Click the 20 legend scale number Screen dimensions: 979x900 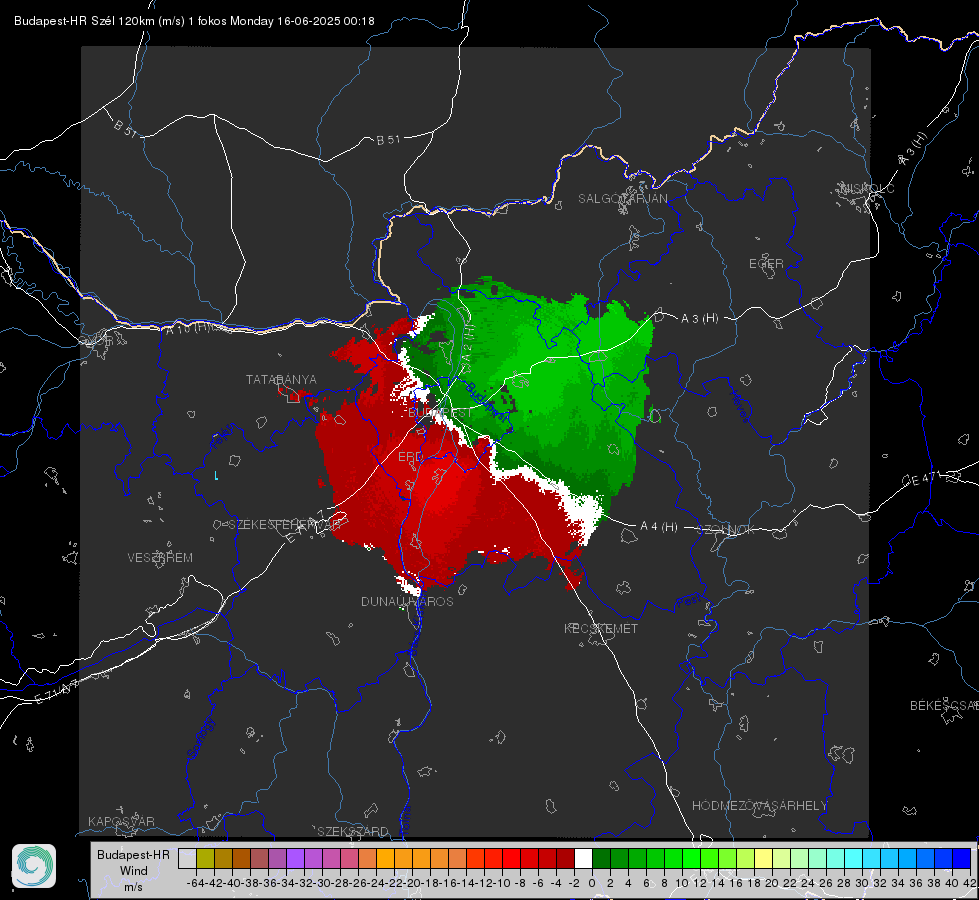pos(772,883)
